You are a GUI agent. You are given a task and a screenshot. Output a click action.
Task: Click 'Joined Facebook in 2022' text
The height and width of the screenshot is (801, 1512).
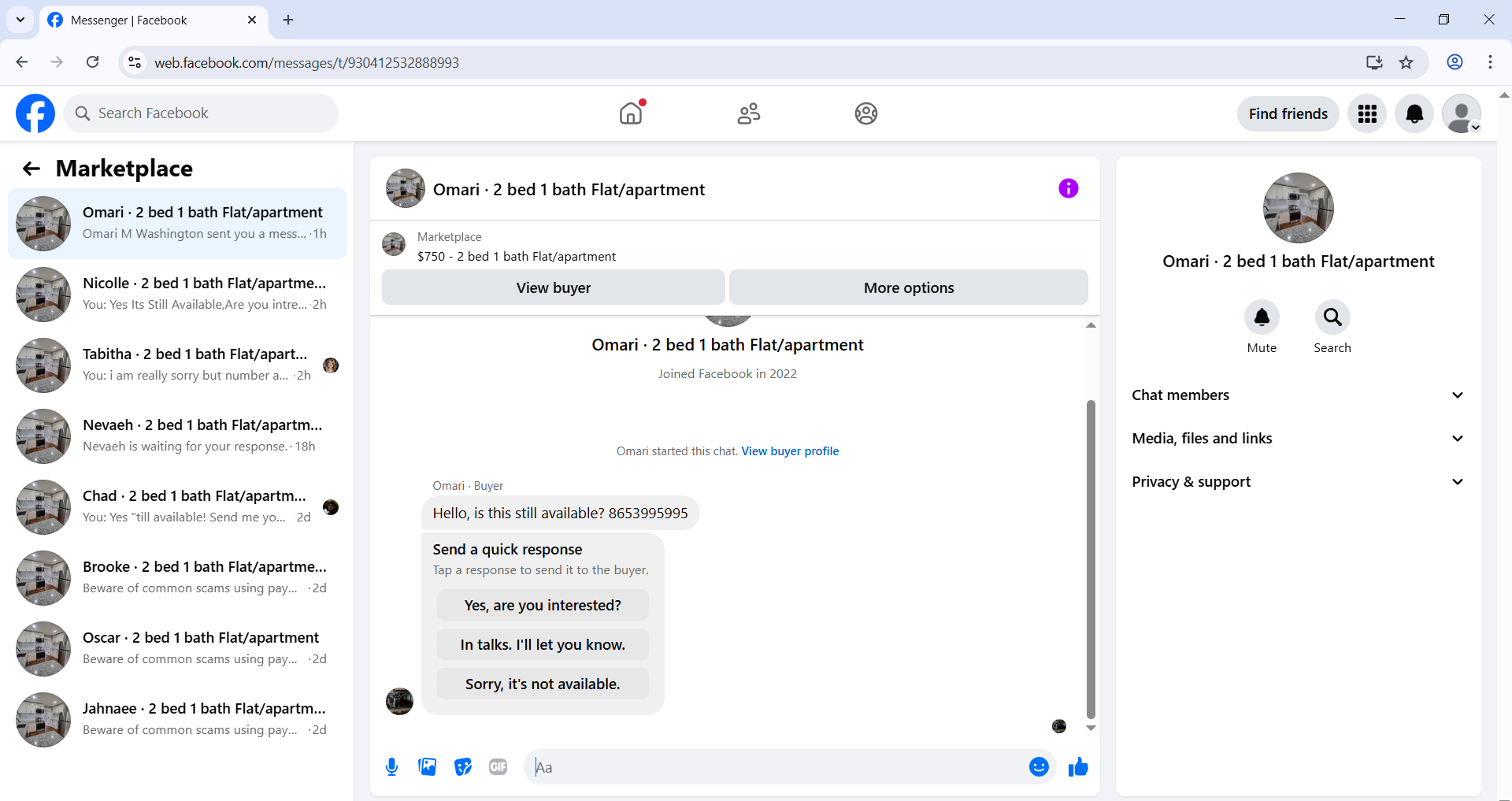728,374
